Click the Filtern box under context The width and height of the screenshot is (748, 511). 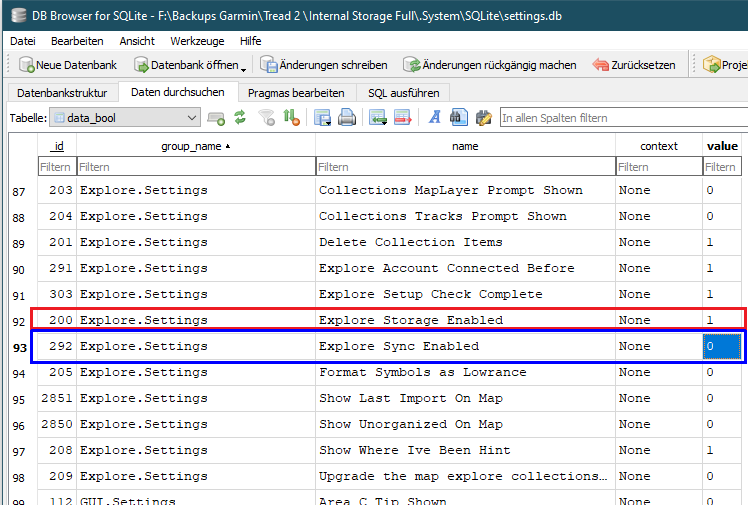[659, 167]
